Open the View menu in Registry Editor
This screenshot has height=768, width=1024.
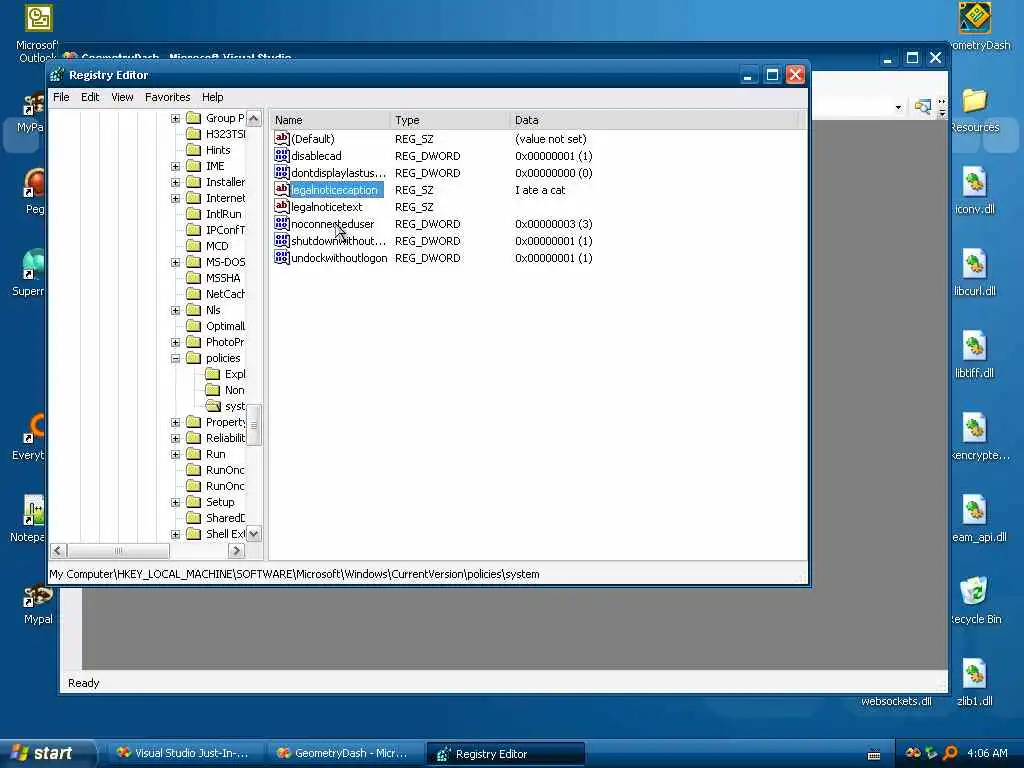(122, 97)
